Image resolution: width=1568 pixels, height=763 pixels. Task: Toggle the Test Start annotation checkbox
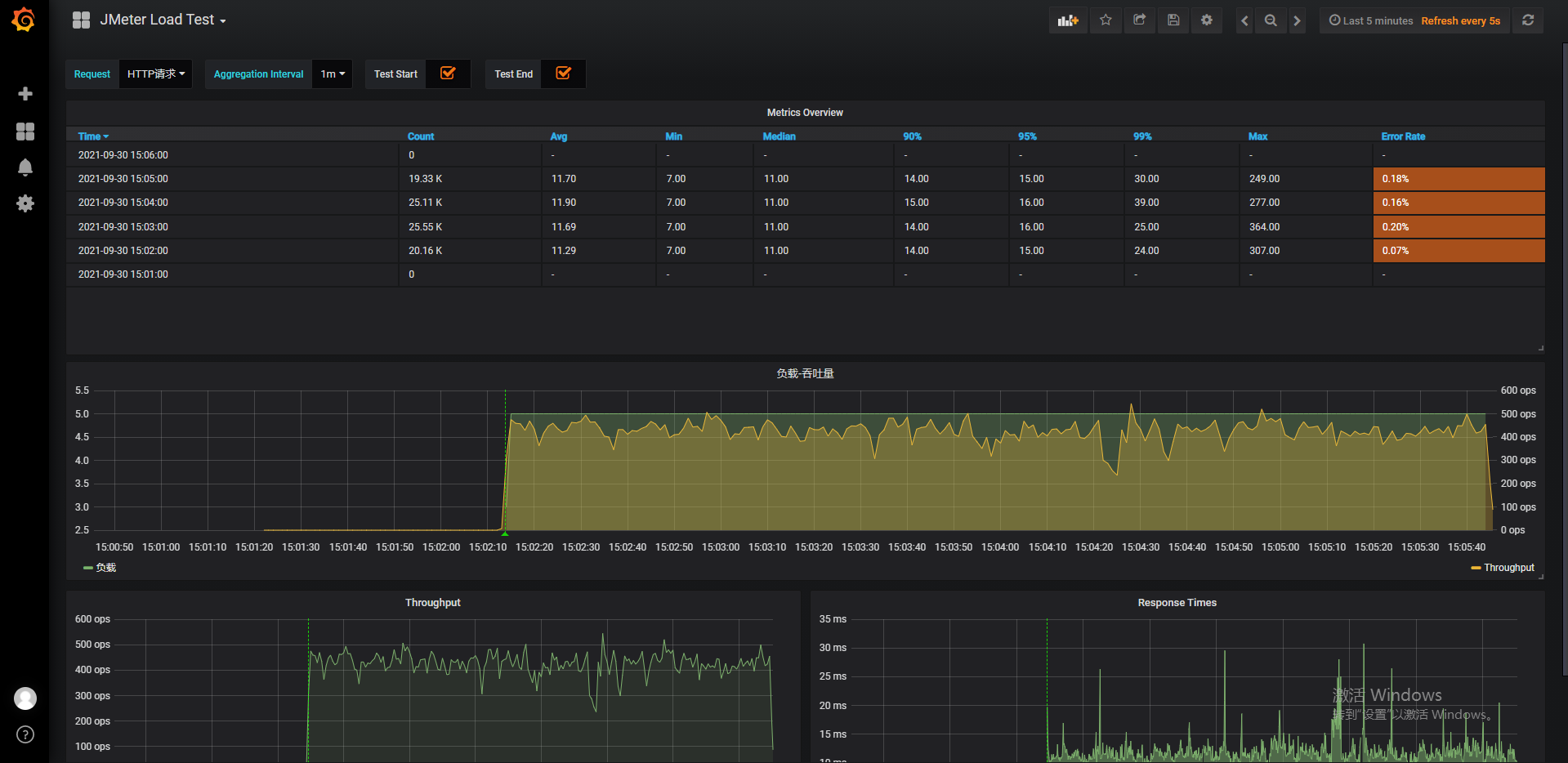click(x=448, y=74)
